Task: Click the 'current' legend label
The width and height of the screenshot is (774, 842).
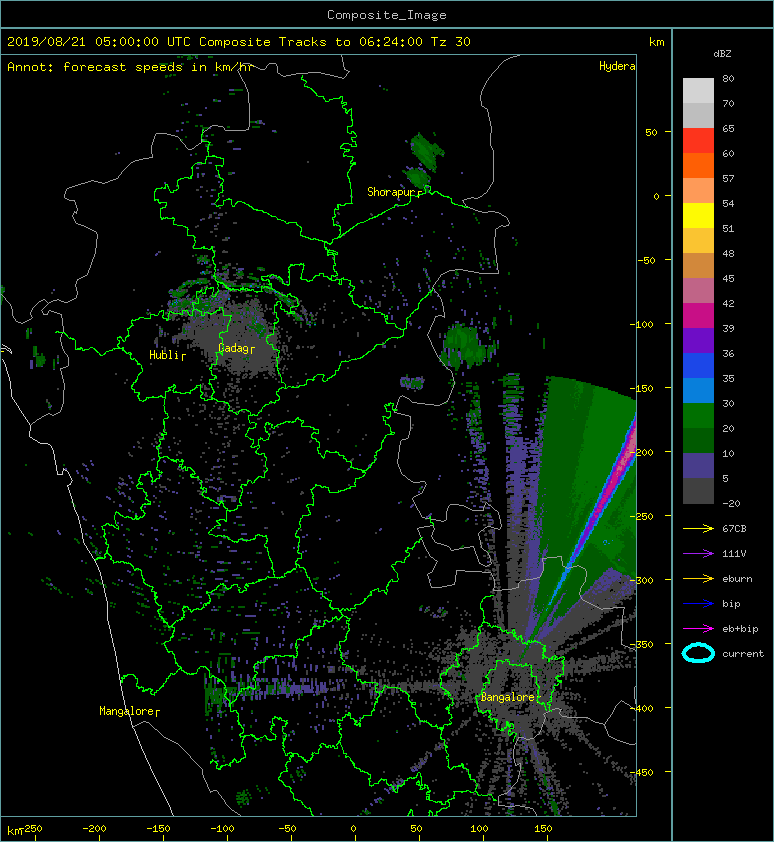Action: [743, 654]
